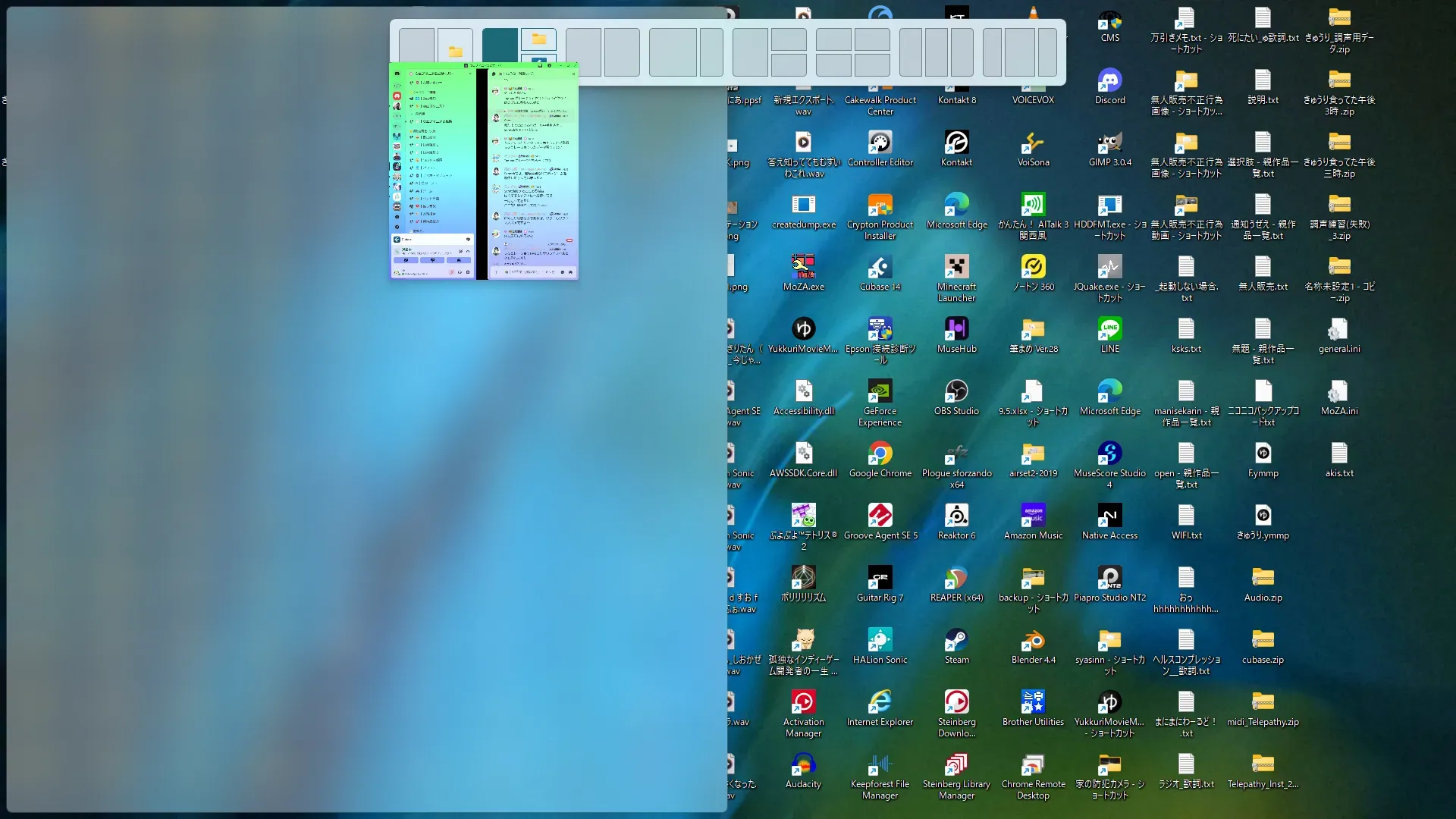Open the Discord desktop shortcut
This screenshot has width=1456, height=819.
(1109, 81)
